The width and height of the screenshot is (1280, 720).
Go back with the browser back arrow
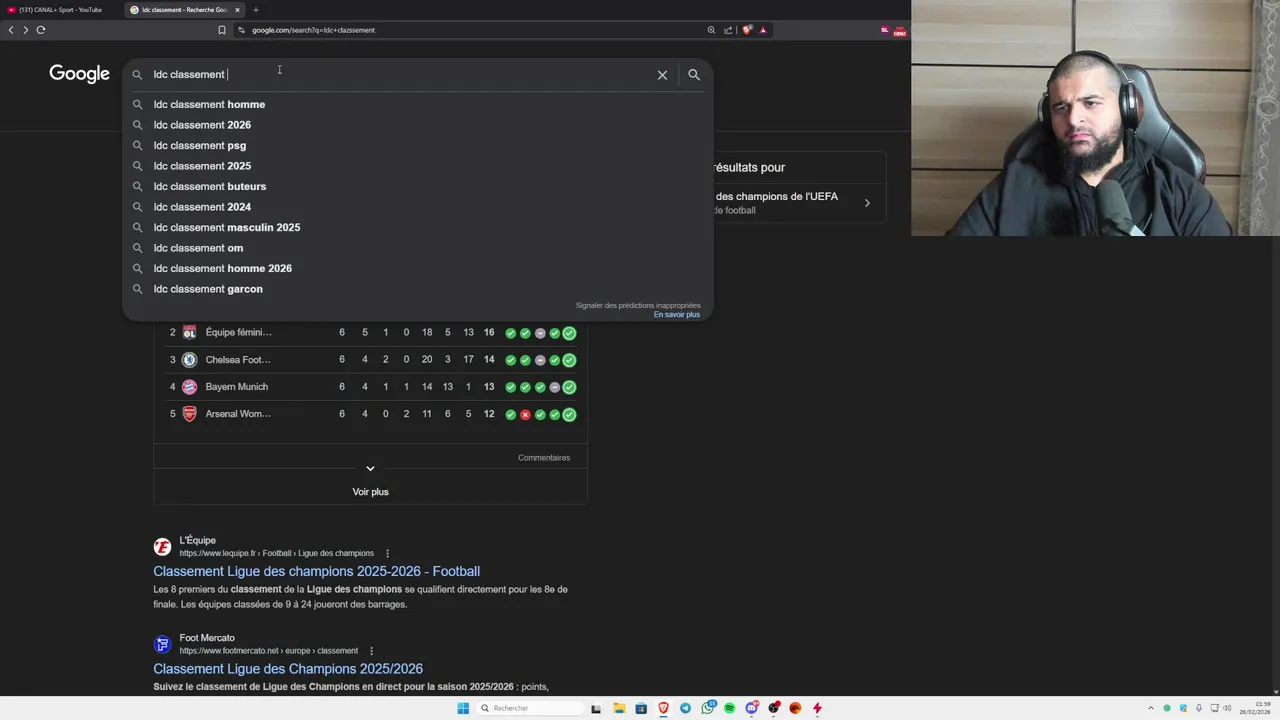tap(11, 30)
